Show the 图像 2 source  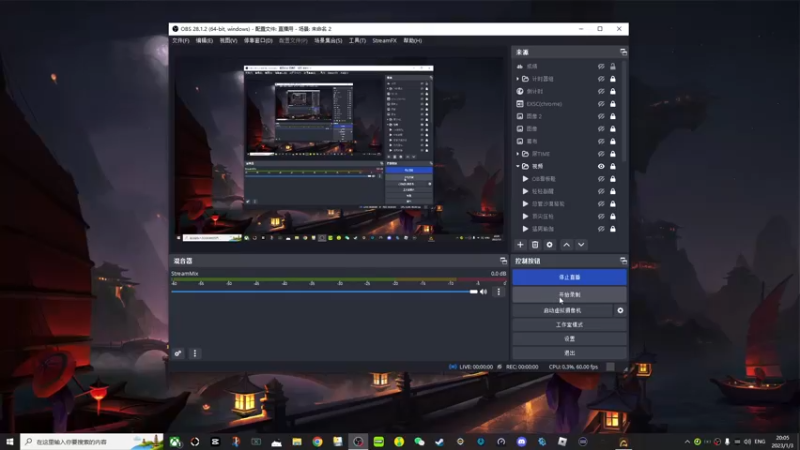pyautogui.click(x=601, y=116)
